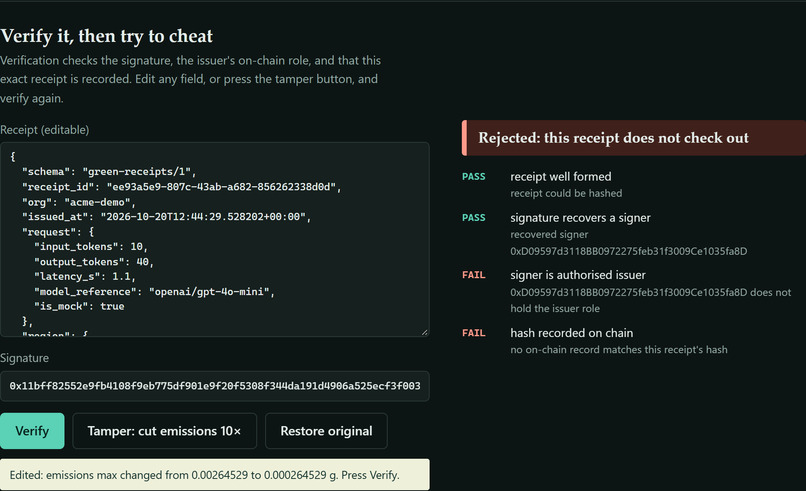Click the "org": "acme-demo" line
Image resolution: width=806 pixels, height=491 pixels.
click(79, 202)
